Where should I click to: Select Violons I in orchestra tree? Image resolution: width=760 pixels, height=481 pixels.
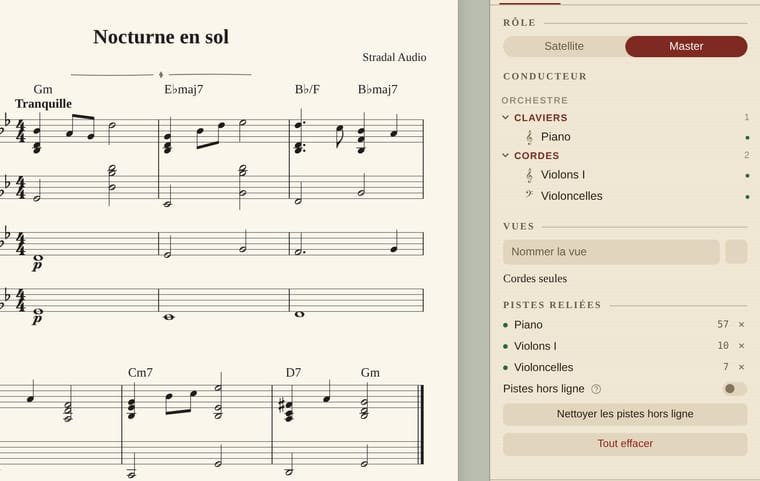point(563,175)
